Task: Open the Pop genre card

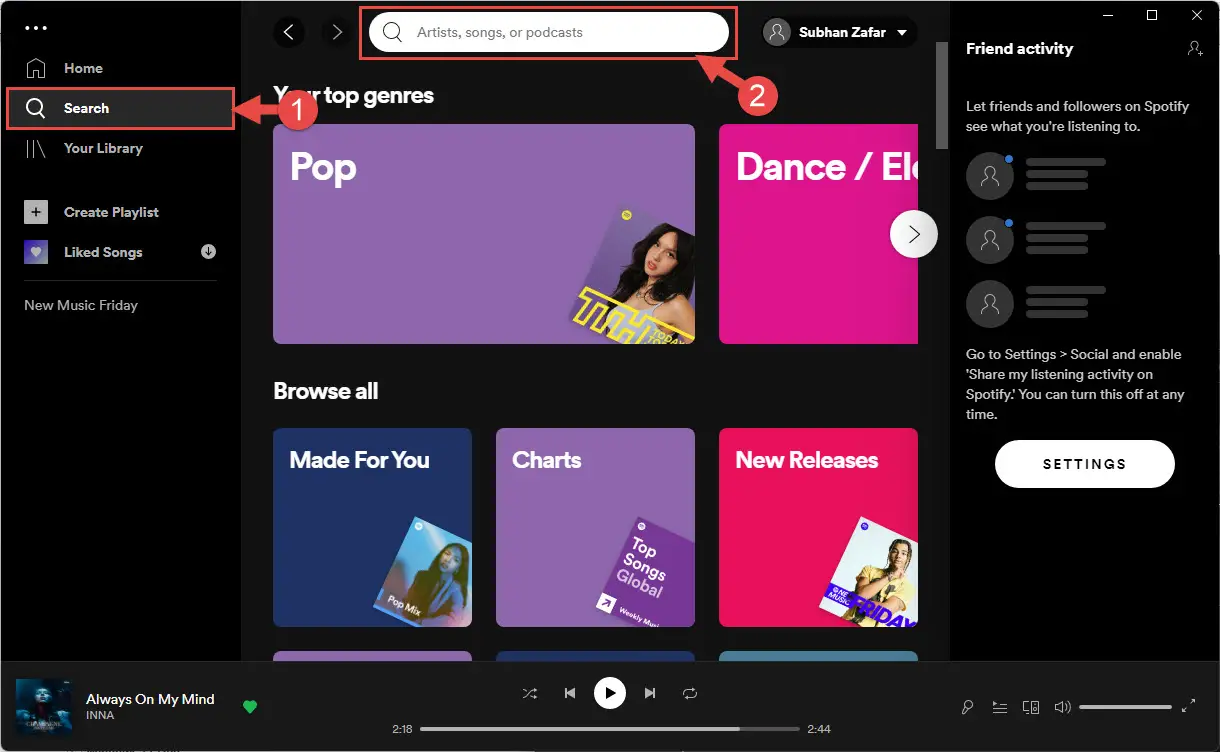Action: (x=484, y=234)
